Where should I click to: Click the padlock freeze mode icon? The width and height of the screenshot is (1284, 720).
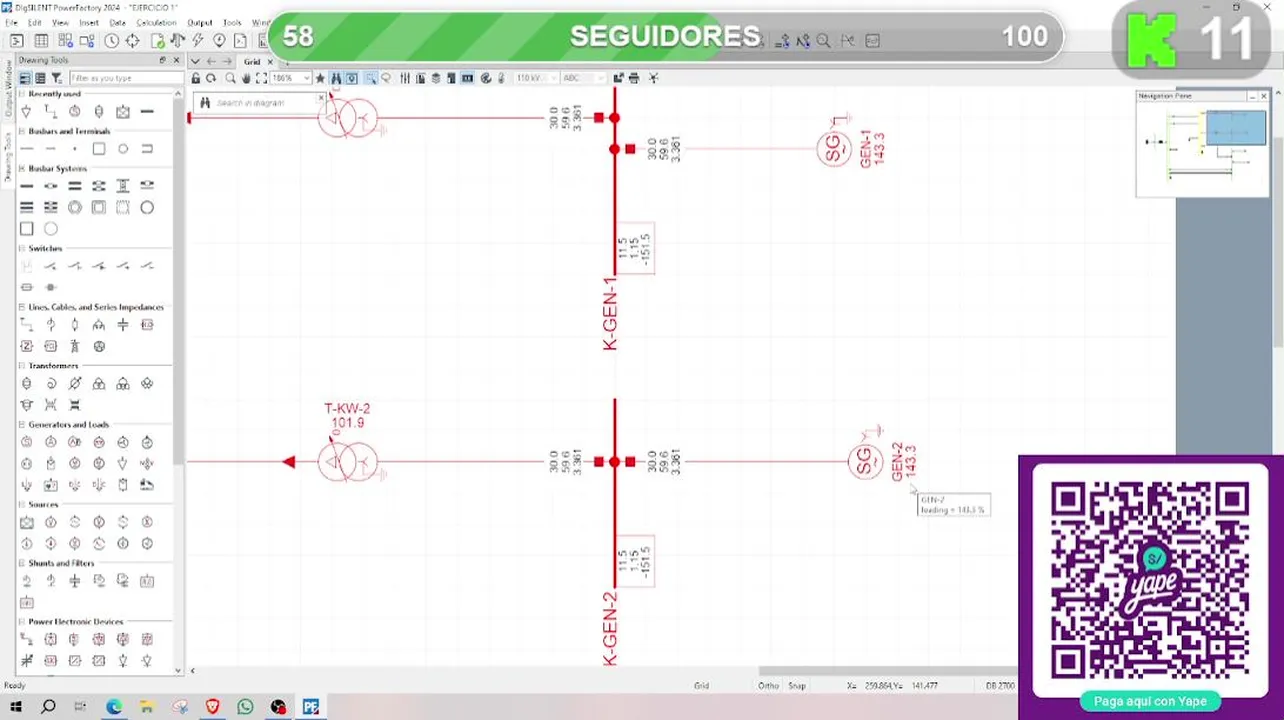click(x=196, y=78)
